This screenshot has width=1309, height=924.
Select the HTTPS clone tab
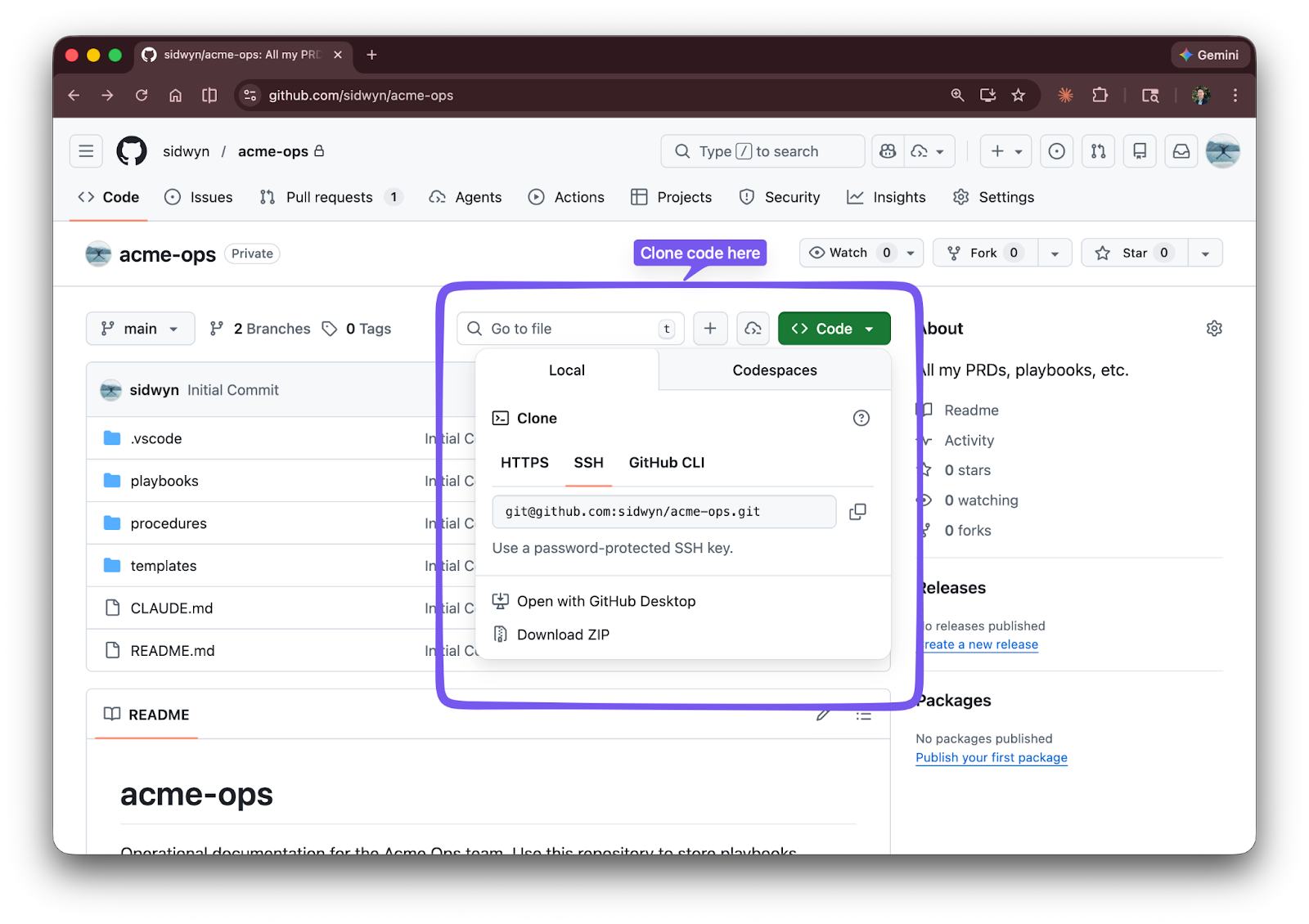524,462
